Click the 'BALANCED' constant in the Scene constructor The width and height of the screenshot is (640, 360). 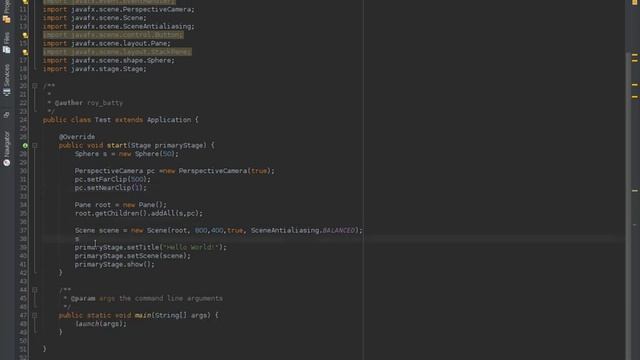click(339, 231)
